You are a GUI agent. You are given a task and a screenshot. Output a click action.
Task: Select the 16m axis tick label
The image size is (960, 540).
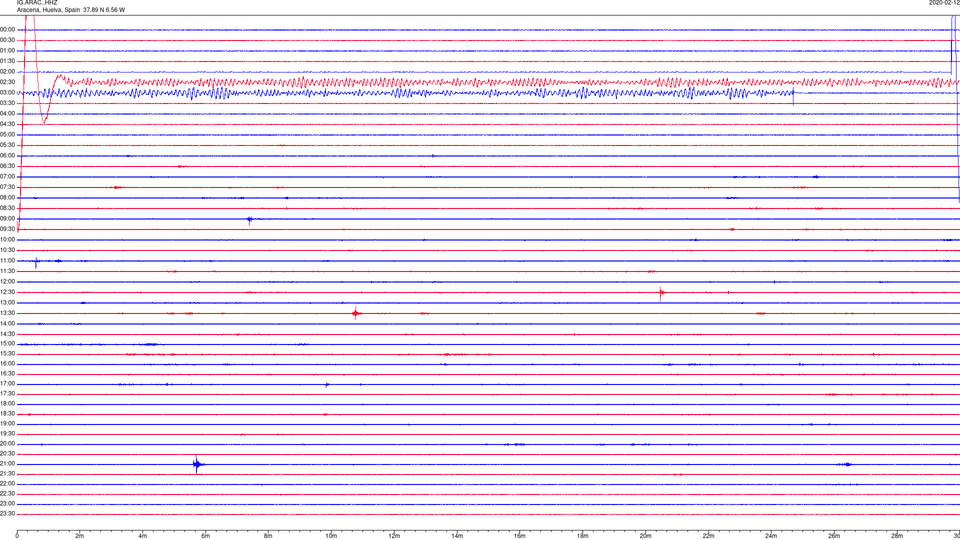[x=520, y=536]
